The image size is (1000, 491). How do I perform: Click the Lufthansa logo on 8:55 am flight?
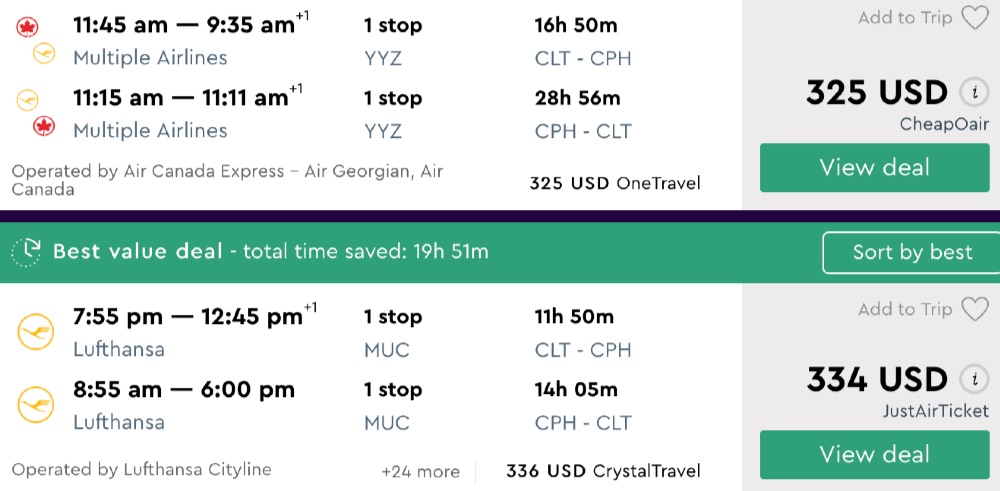pyautogui.click(x=35, y=404)
